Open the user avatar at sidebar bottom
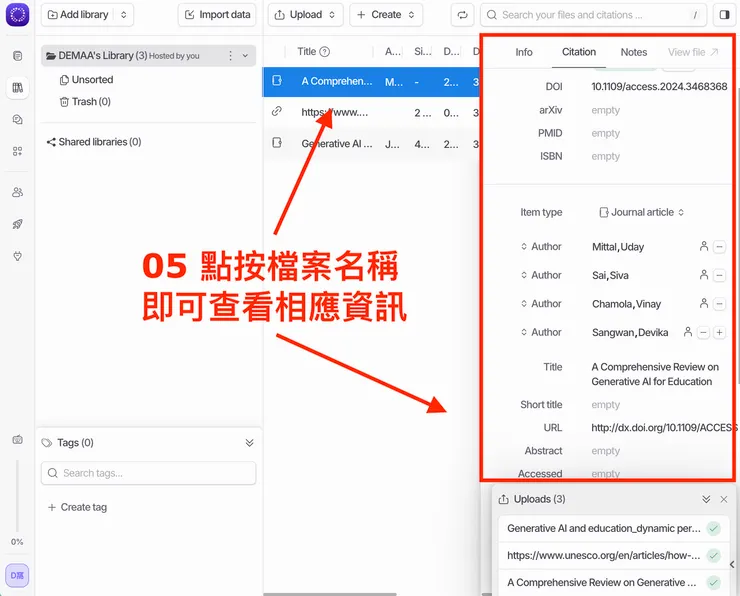Screen dimensions: 740x596 17,575
